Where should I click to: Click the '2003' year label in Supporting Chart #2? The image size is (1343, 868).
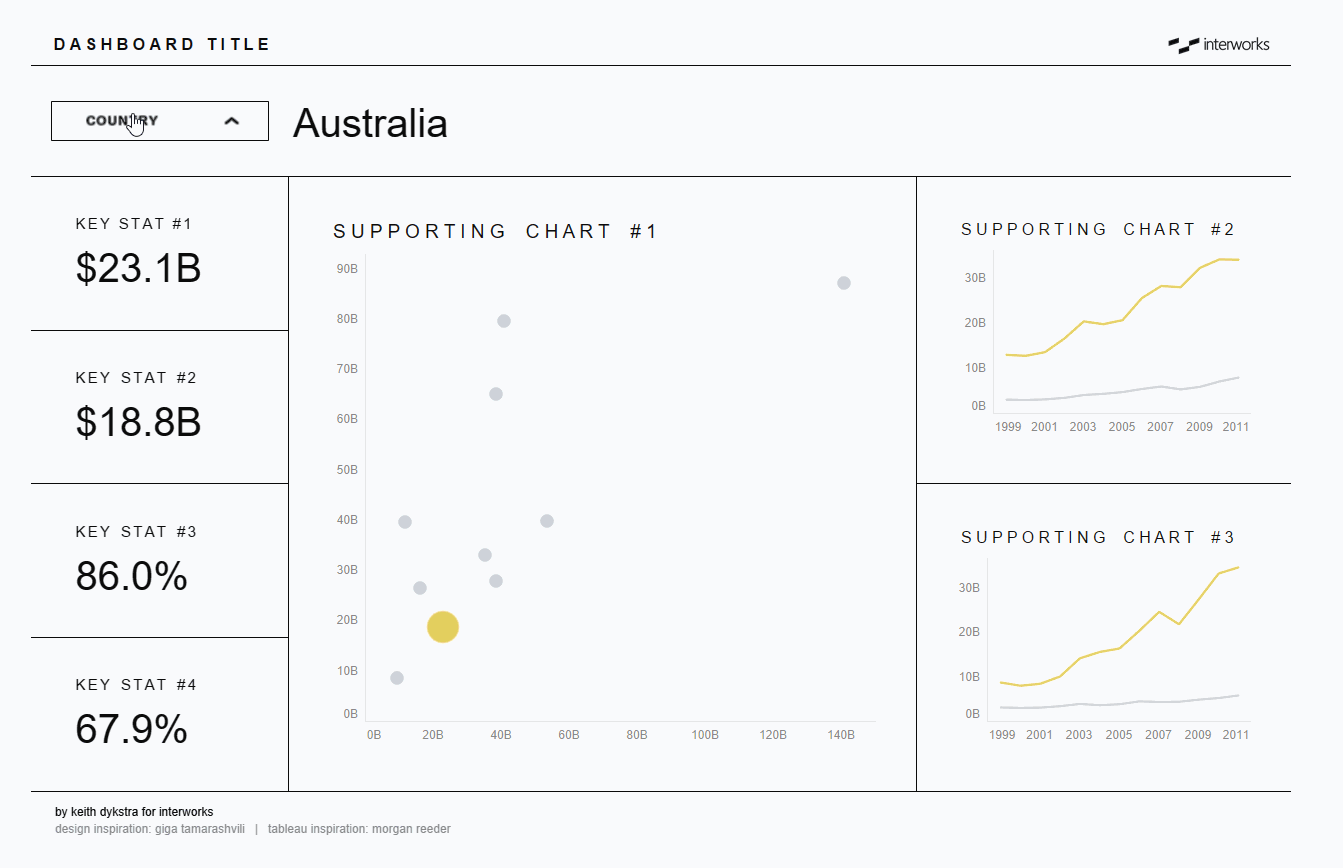click(x=1083, y=427)
